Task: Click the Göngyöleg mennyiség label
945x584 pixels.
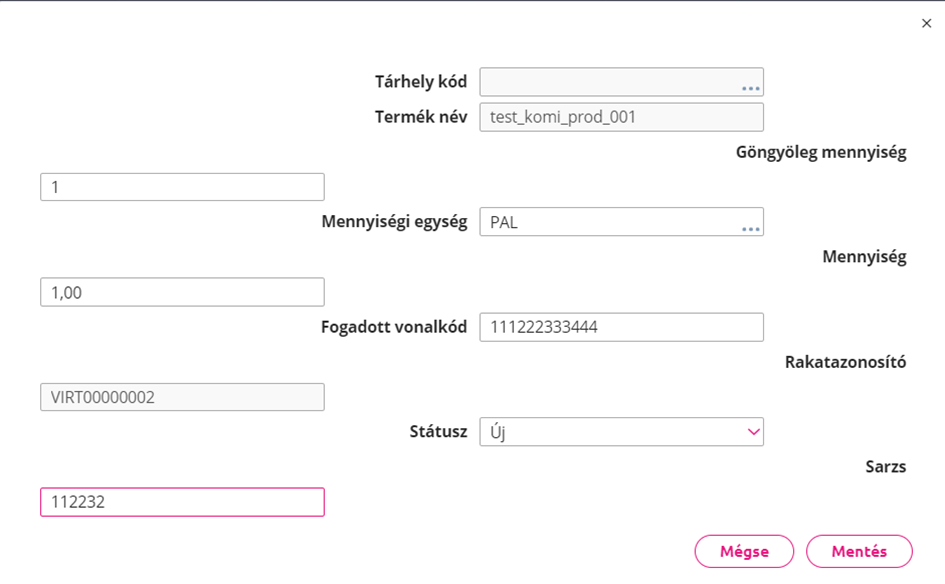Action: click(x=821, y=152)
